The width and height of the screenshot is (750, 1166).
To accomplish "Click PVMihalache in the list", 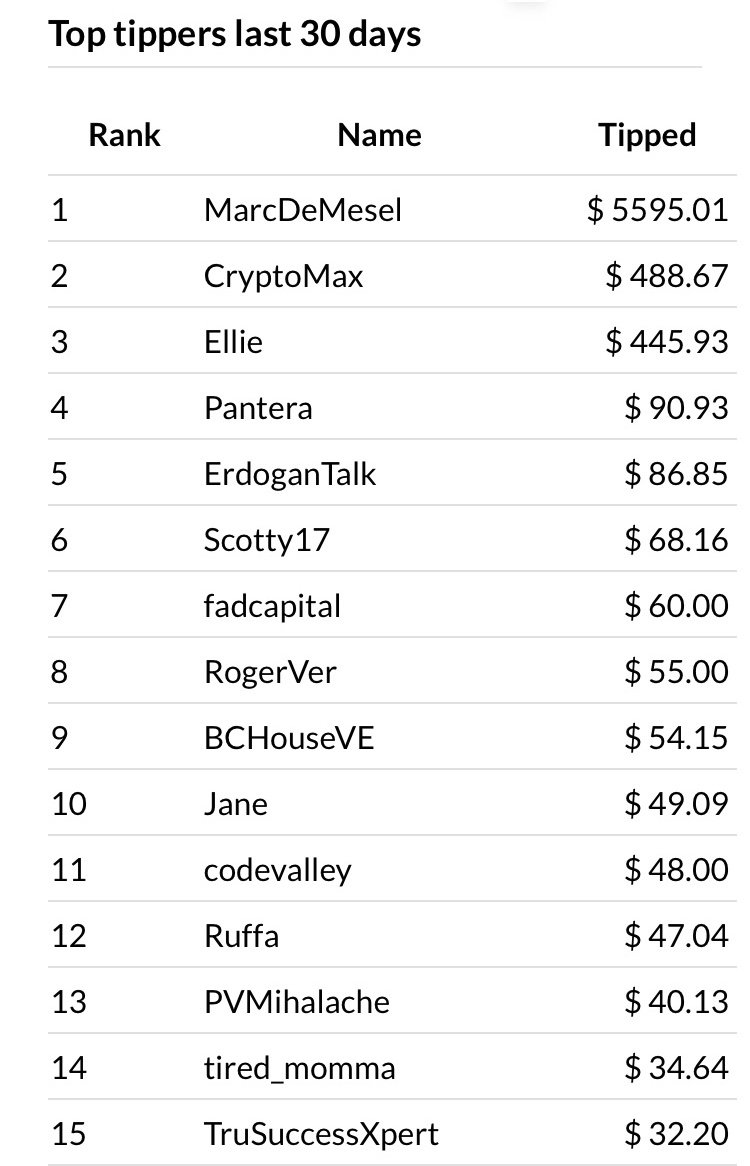I will (x=297, y=1002).
